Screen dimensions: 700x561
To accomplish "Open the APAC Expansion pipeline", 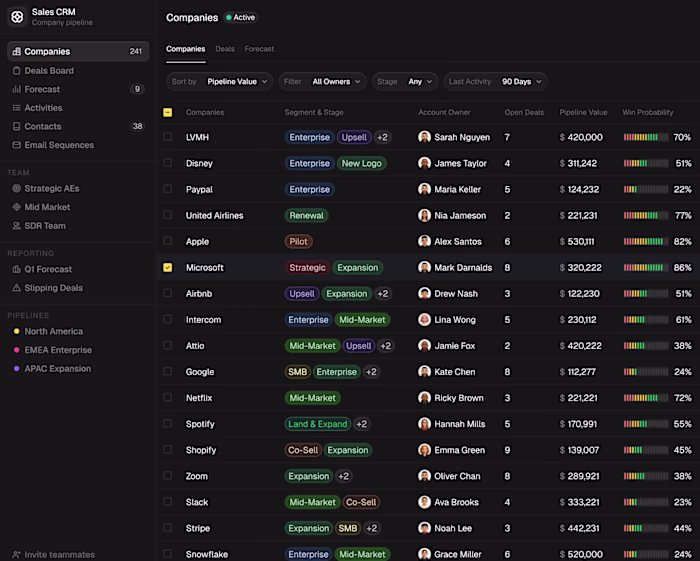I will [x=78, y=369].
